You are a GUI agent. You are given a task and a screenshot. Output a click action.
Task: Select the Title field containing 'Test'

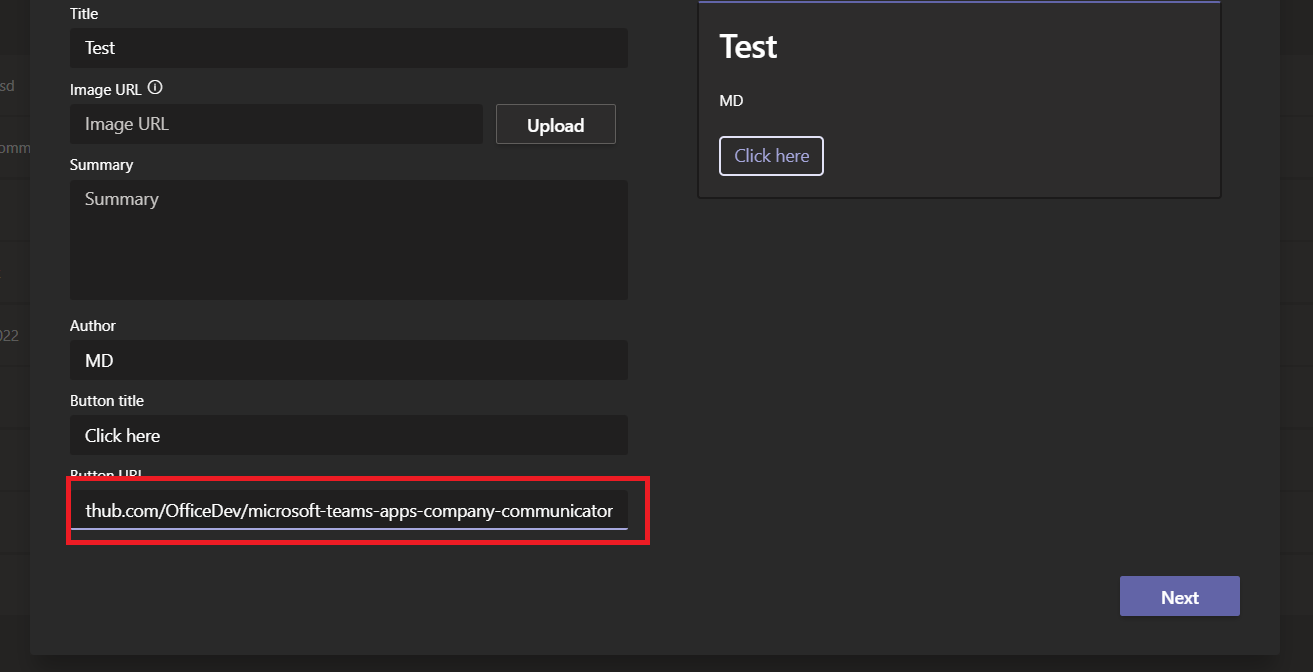(x=348, y=48)
